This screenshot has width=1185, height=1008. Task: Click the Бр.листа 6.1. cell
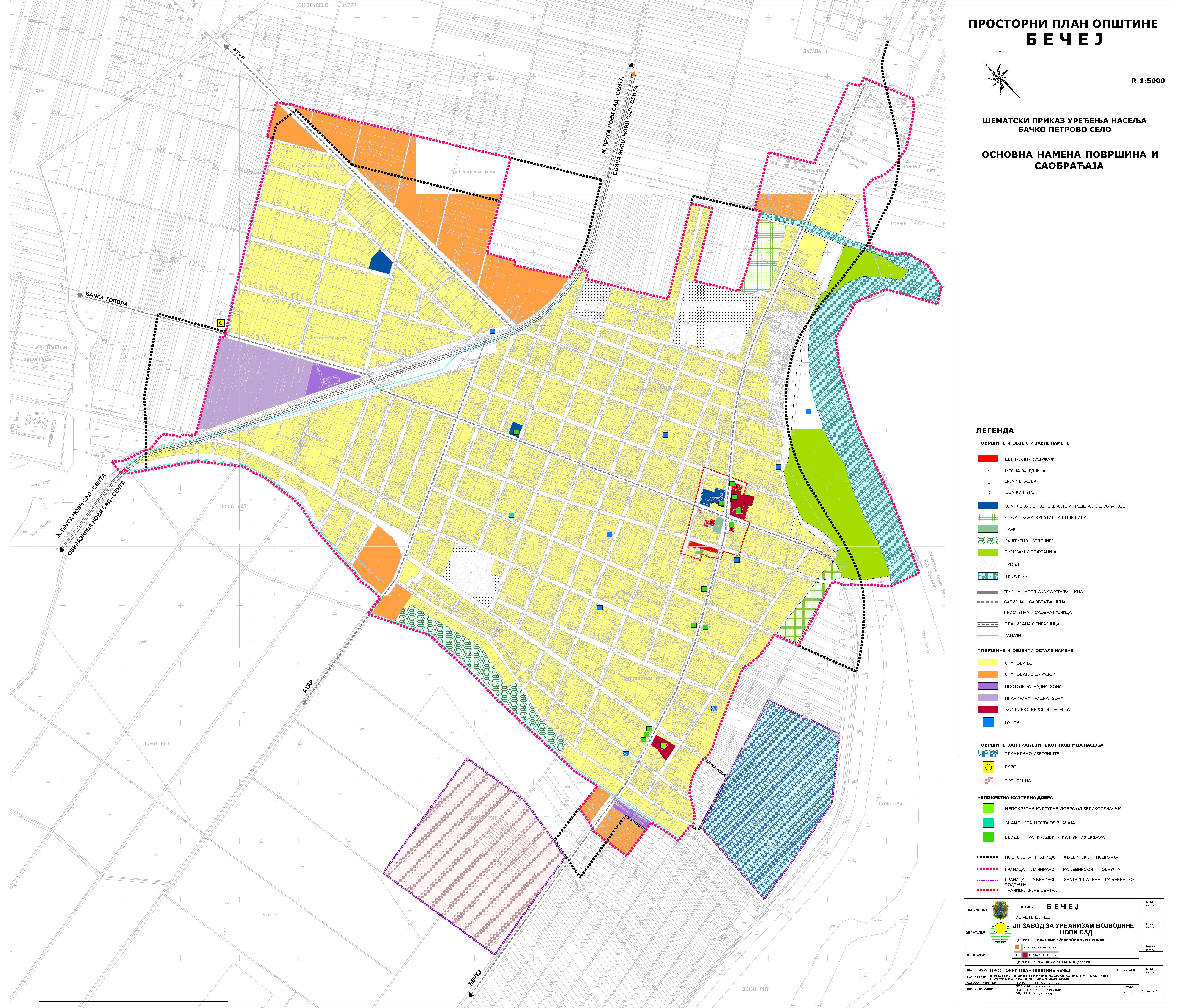tap(1151, 991)
